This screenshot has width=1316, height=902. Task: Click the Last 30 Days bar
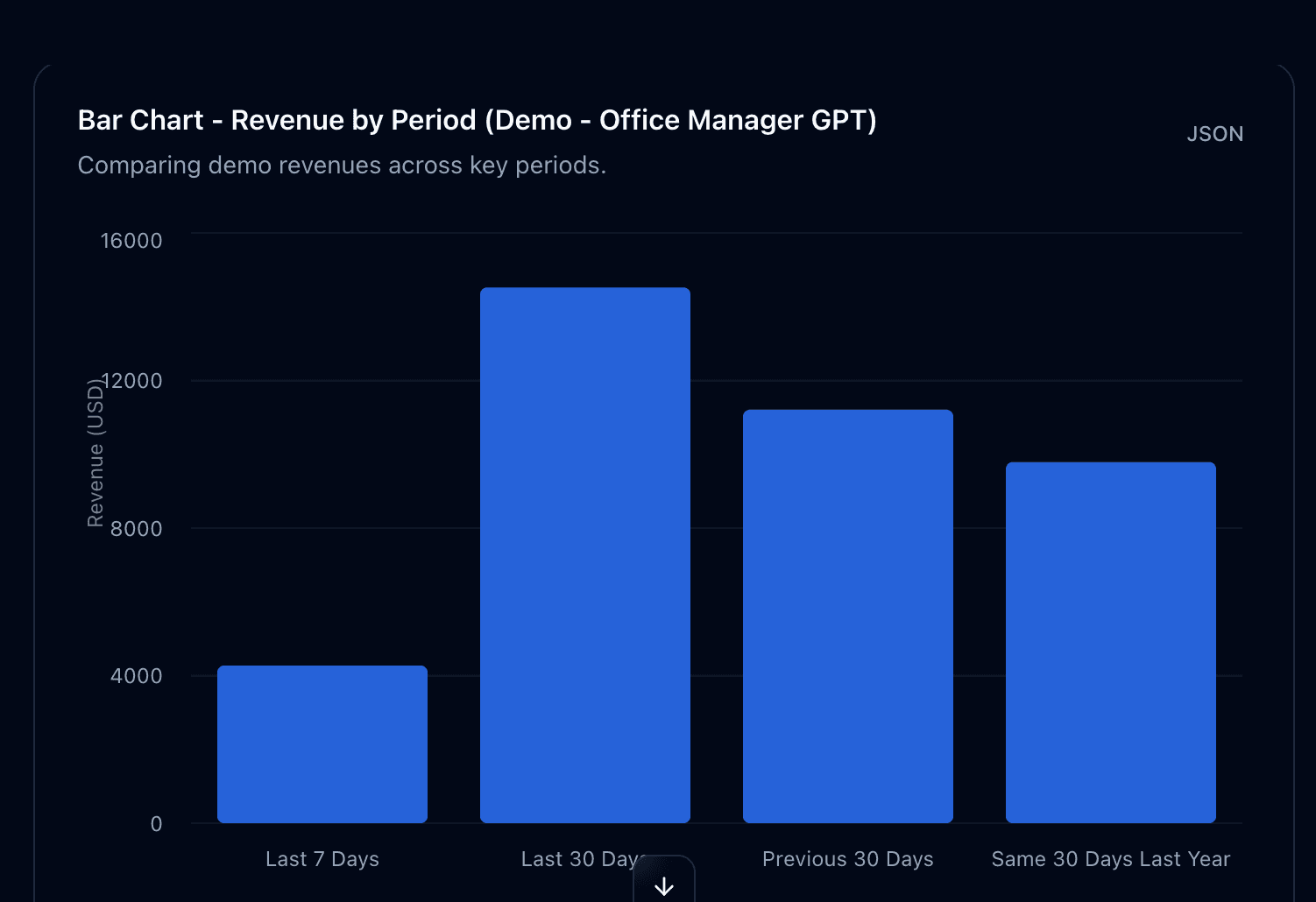[x=584, y=552]
